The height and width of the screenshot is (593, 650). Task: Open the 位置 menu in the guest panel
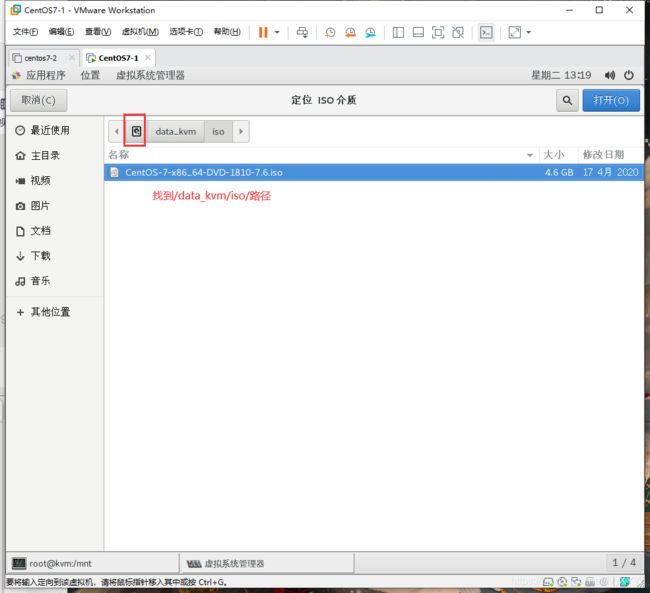pyautogui.click(x=90, y=75)
